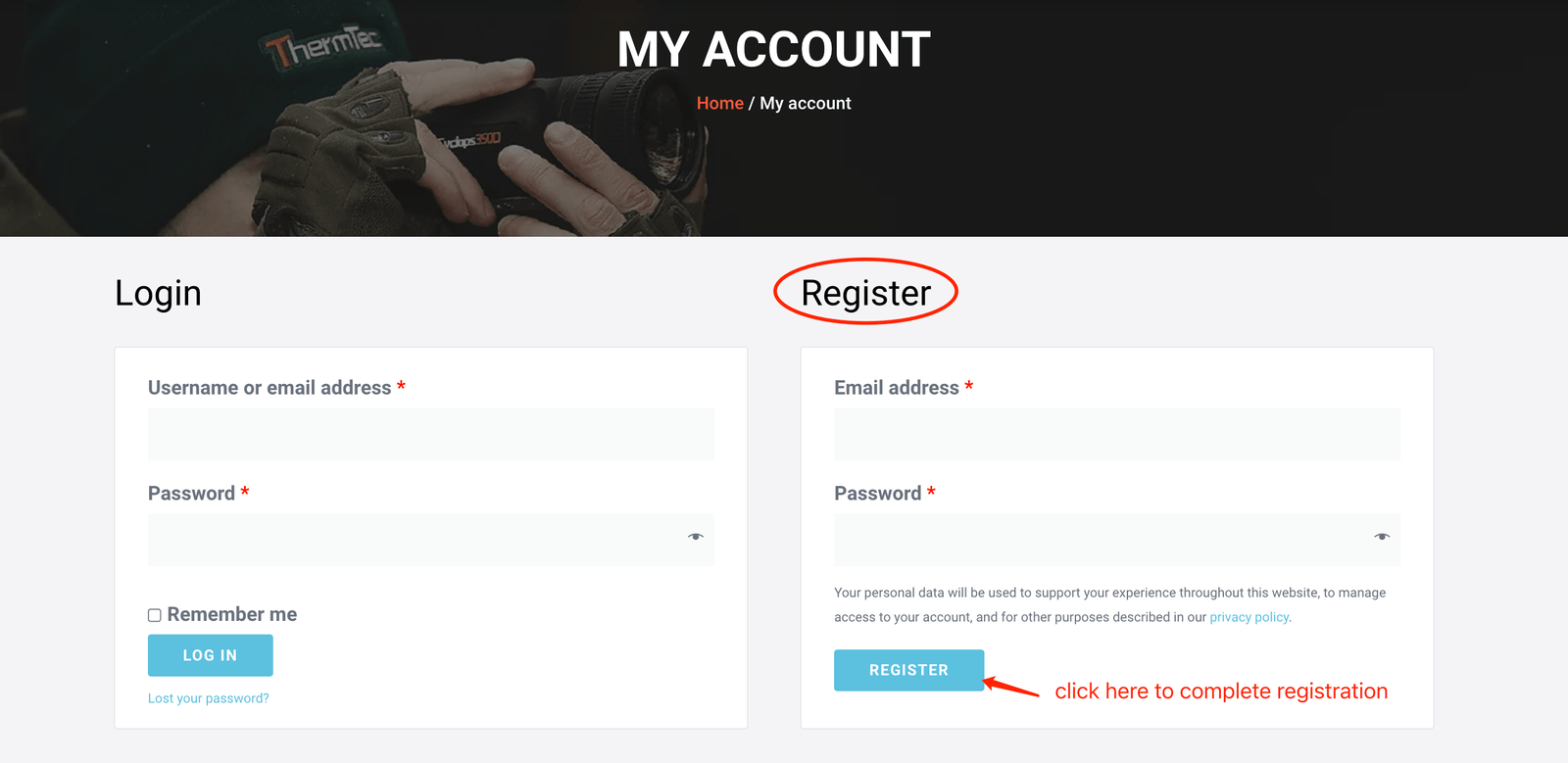The image size is (1568, 763).
Task: Click the Remember me label text
Action: 232,614
